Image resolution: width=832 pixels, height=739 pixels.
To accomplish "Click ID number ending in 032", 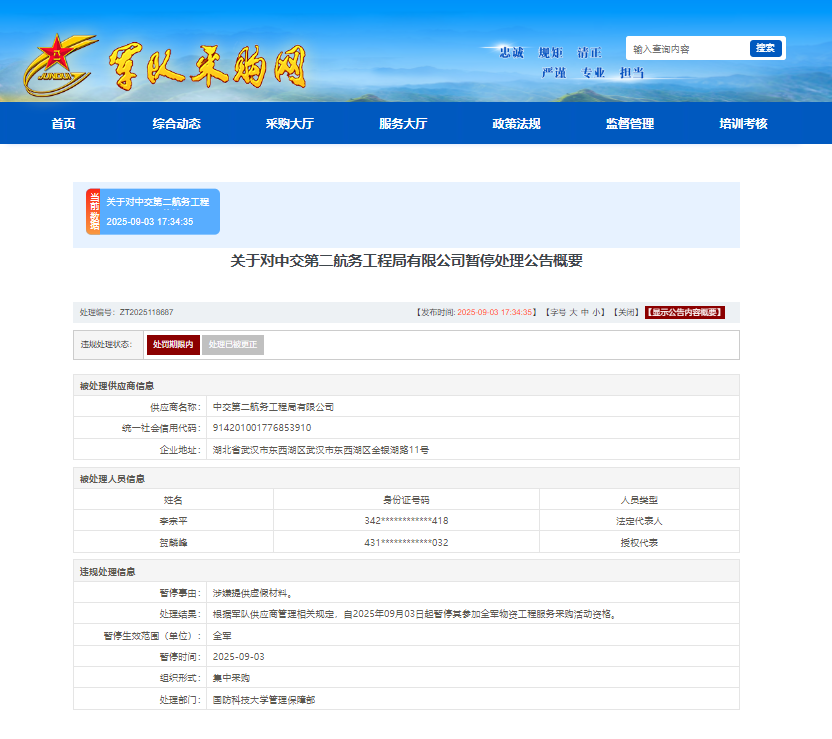I will pyautogui.click(x=406, y=543).
